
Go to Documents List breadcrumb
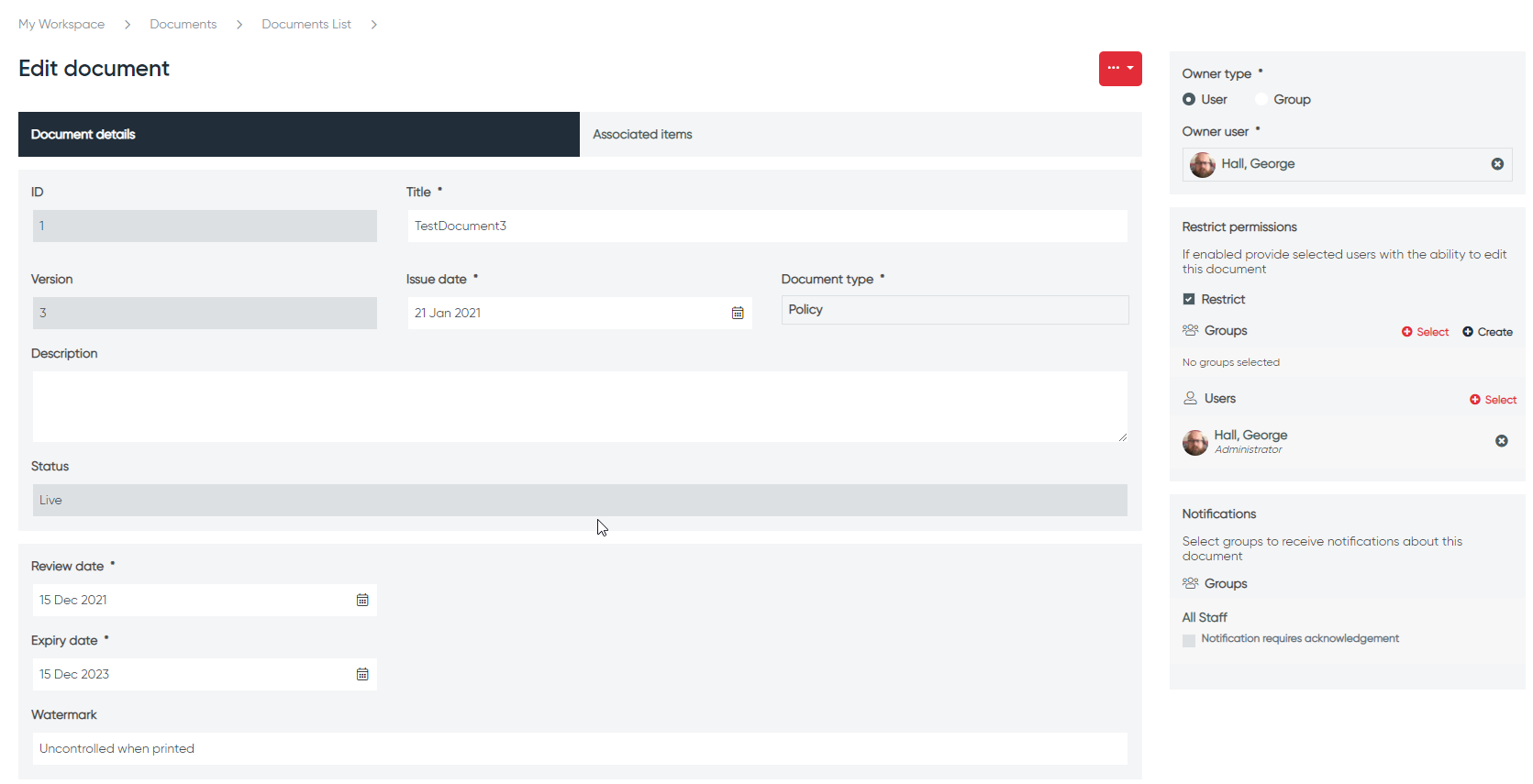click(306, 24)
